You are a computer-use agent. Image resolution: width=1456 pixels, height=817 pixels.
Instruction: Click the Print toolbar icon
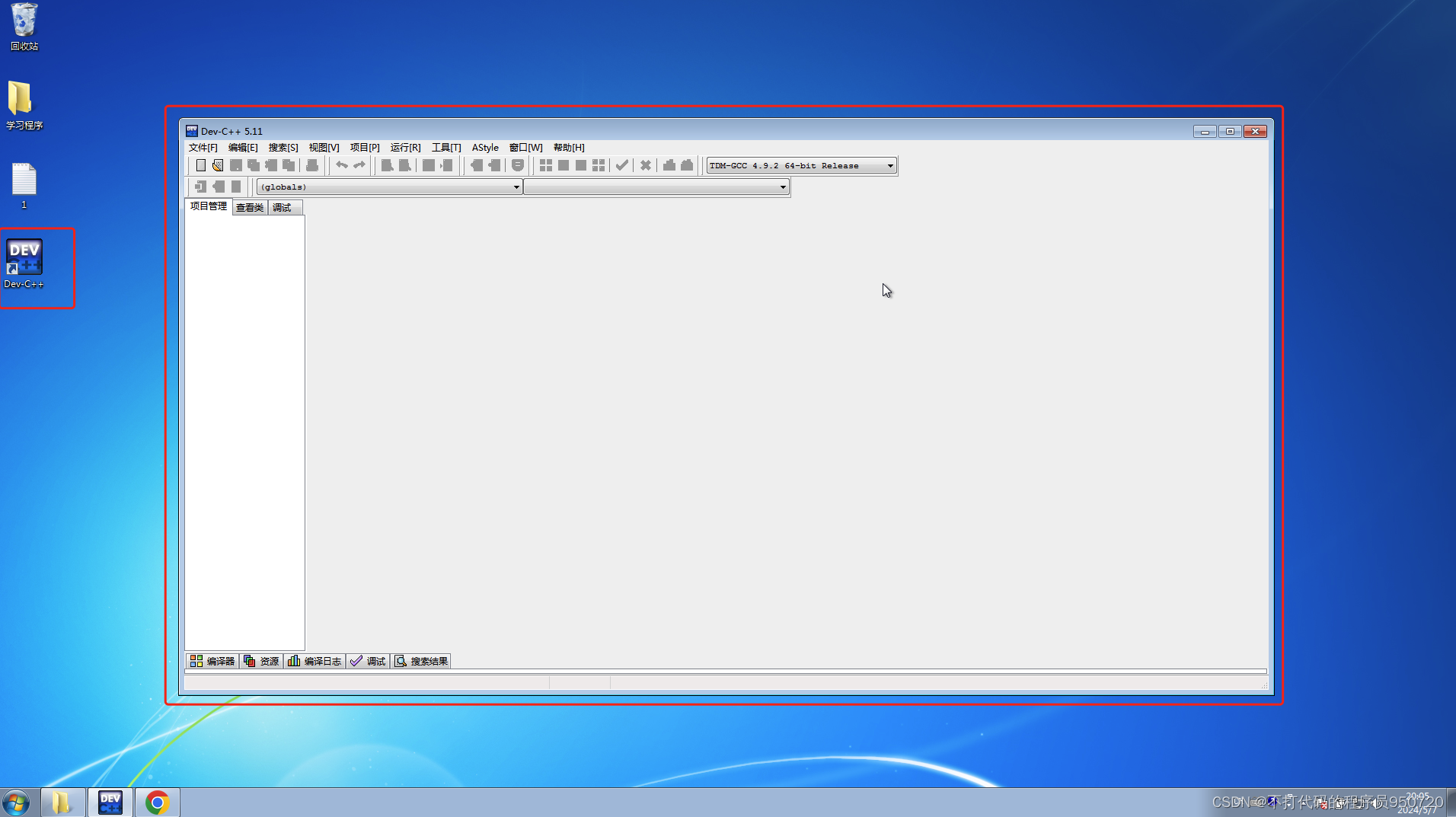point(312,165)
